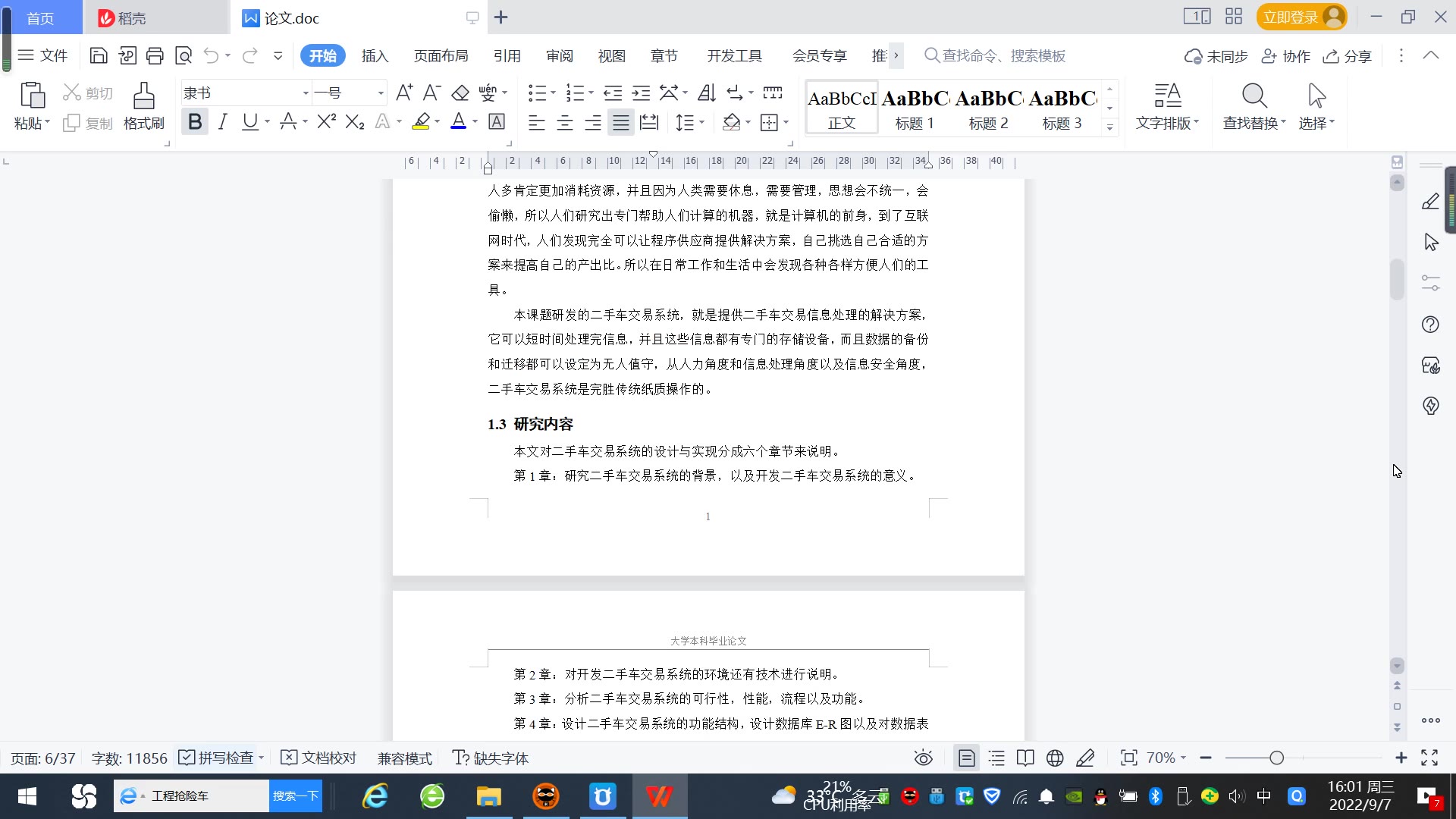Open Text Layout tool
The image size is (1456, 819).
1167,106
